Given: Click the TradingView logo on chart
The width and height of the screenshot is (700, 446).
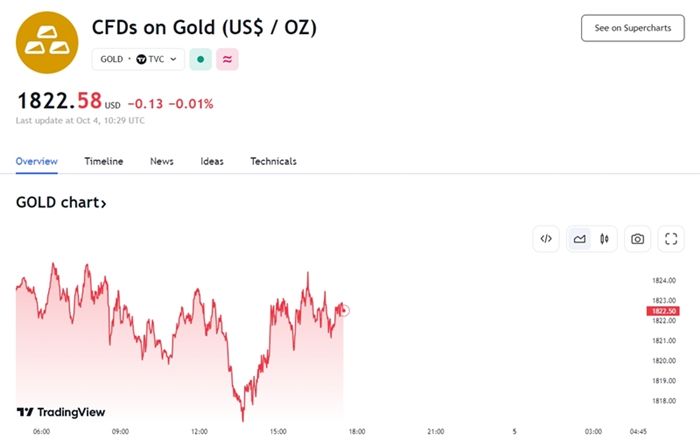Looking at the screenshot, I should click(61, 412).
